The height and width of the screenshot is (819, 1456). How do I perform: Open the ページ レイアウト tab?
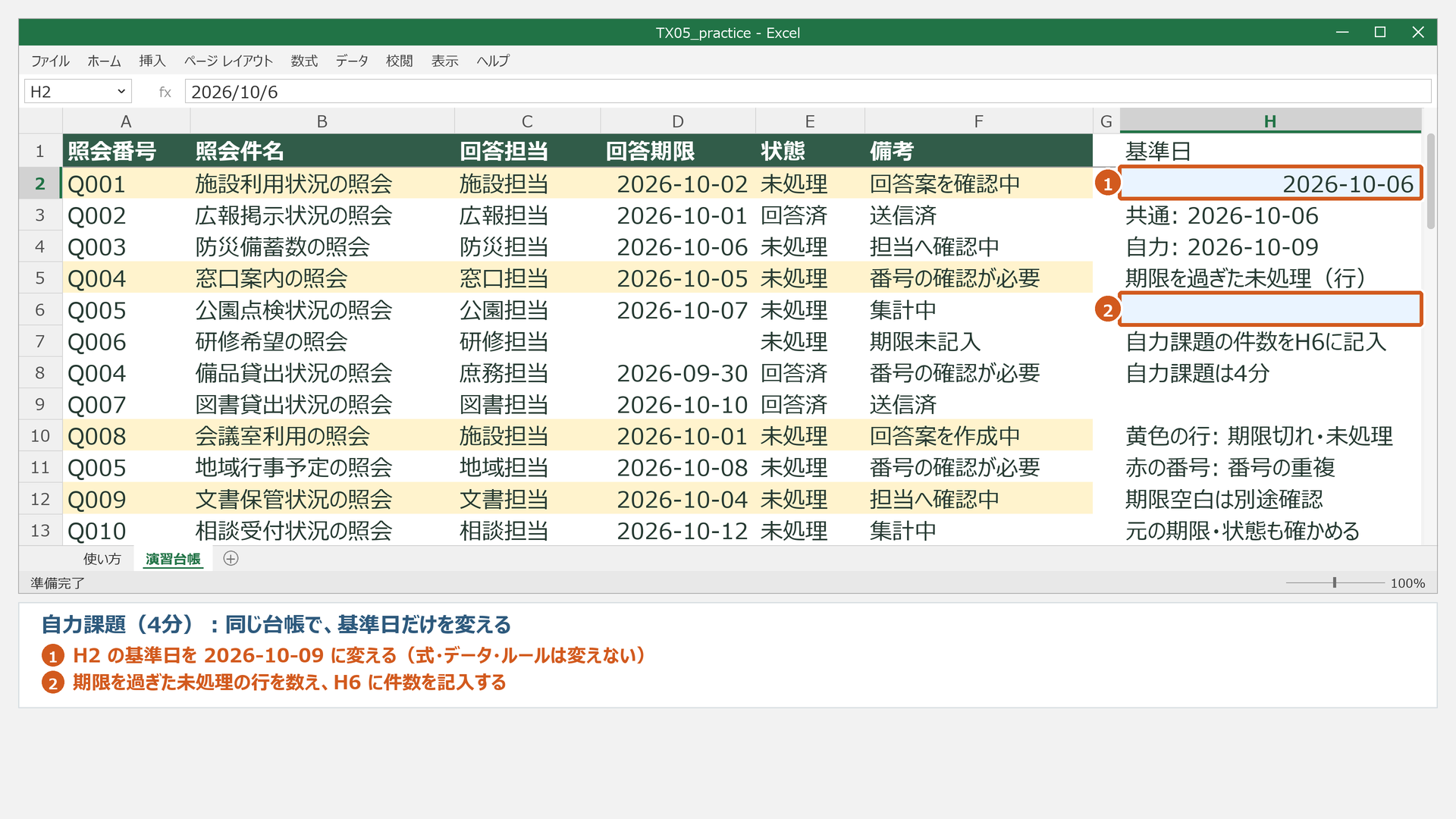(228, 61)
